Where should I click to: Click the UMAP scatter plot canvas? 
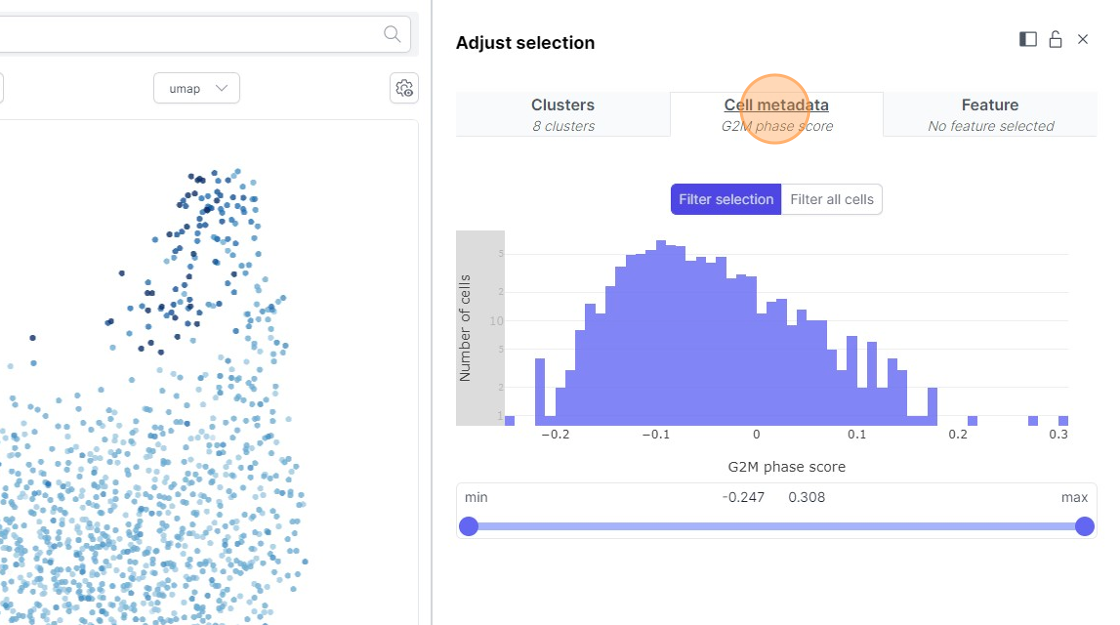pos(200,400)
